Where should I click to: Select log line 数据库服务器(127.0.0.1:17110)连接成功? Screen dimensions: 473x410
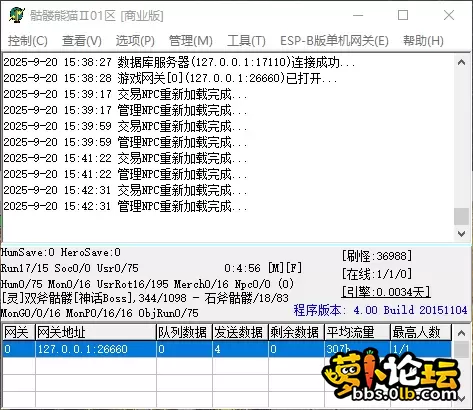(x=179, y=62)
